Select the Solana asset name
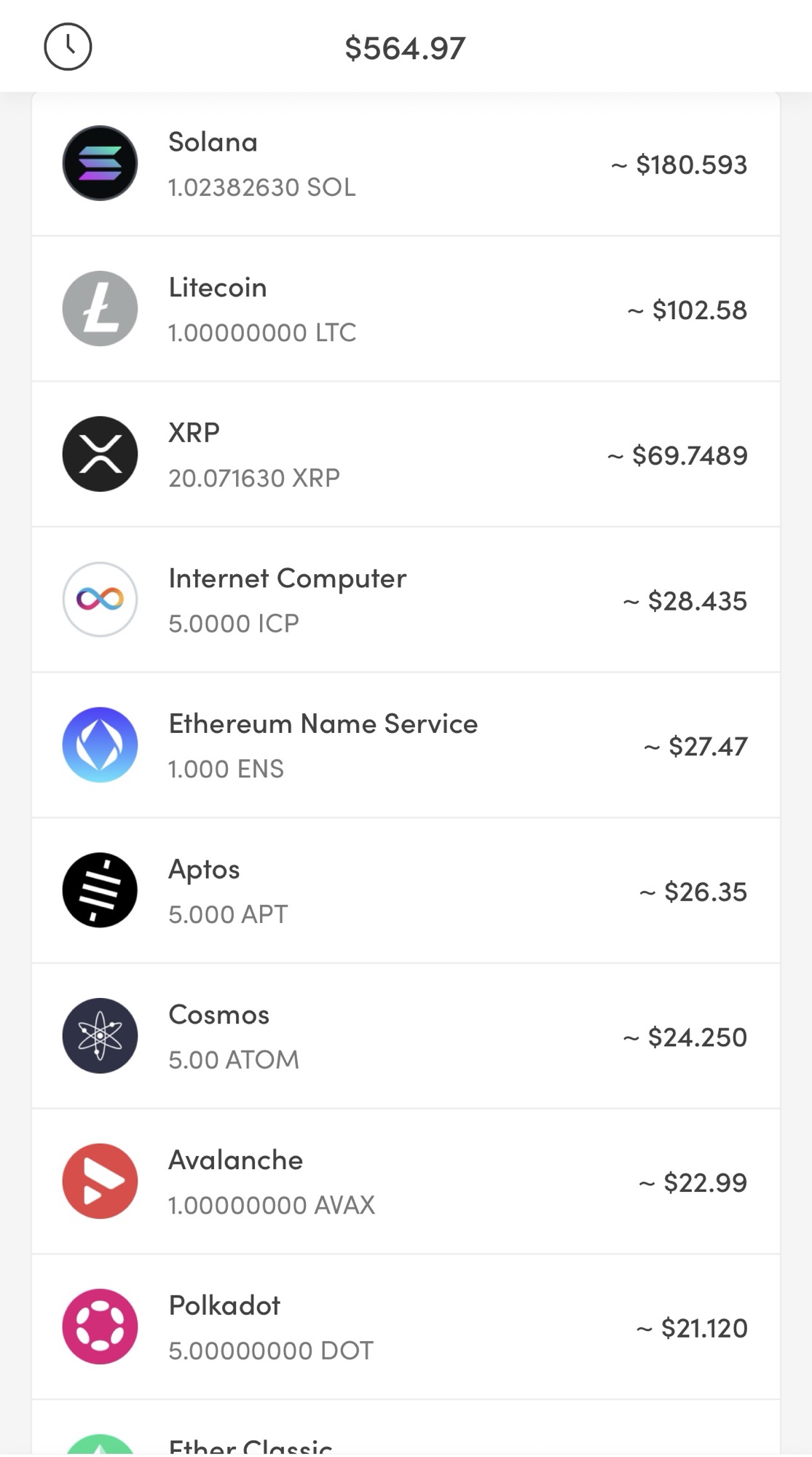812x1457 pixels. coord(213,142)
